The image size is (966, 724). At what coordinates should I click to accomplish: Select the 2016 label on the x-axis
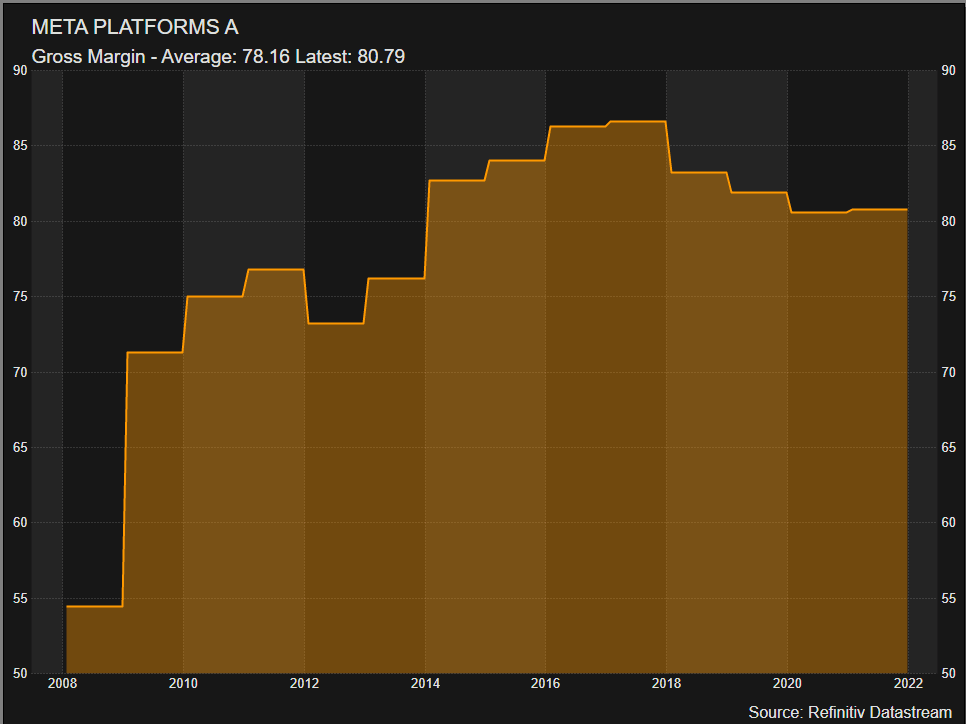tap(546, 683)
